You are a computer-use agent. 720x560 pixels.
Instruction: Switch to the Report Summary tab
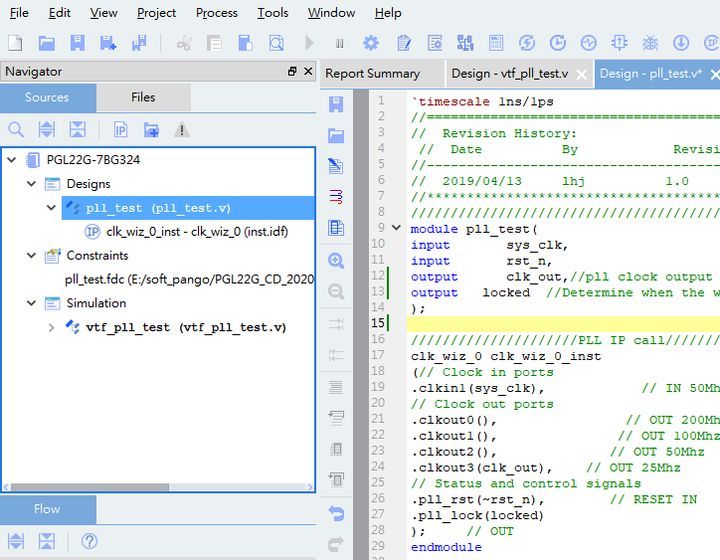pyautogui.click(x=372, y=73)
